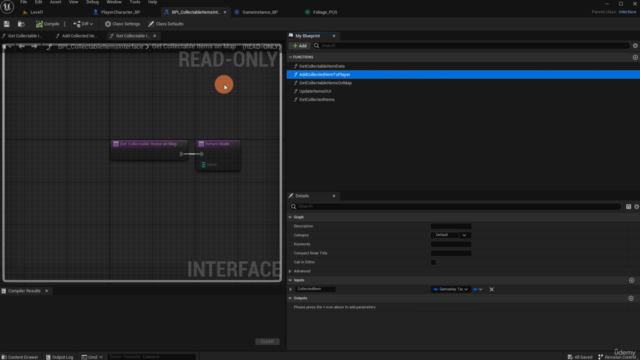Screen dimensions: 640x360
Task: Open the Diff dropdown
Action: point(83,24)
